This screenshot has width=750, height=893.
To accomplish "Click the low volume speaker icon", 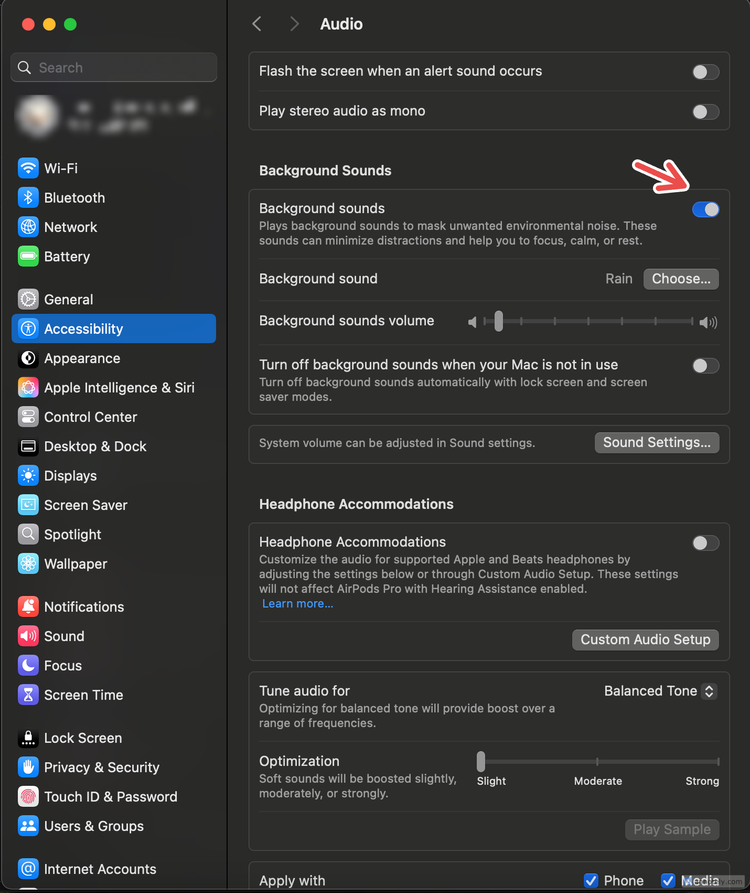I will click(472, 322).
